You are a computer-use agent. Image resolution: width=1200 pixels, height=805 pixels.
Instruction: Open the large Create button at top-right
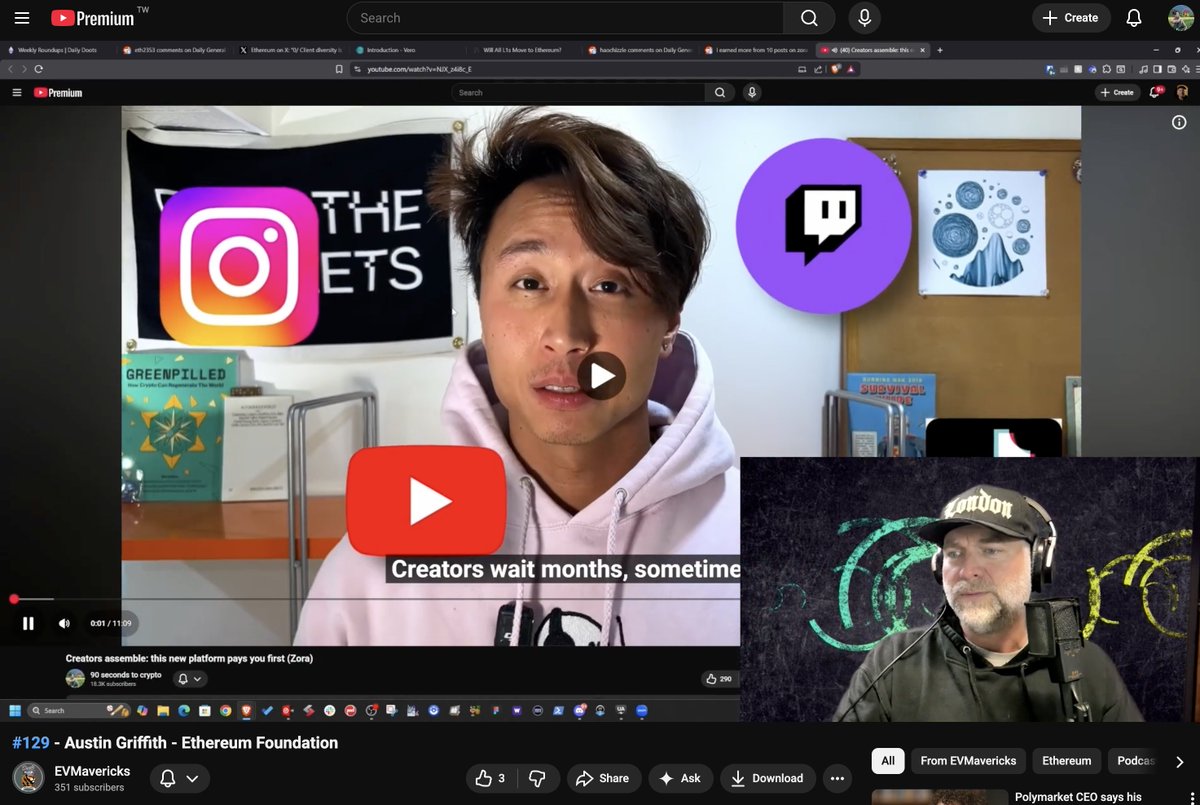(1070, 18)
